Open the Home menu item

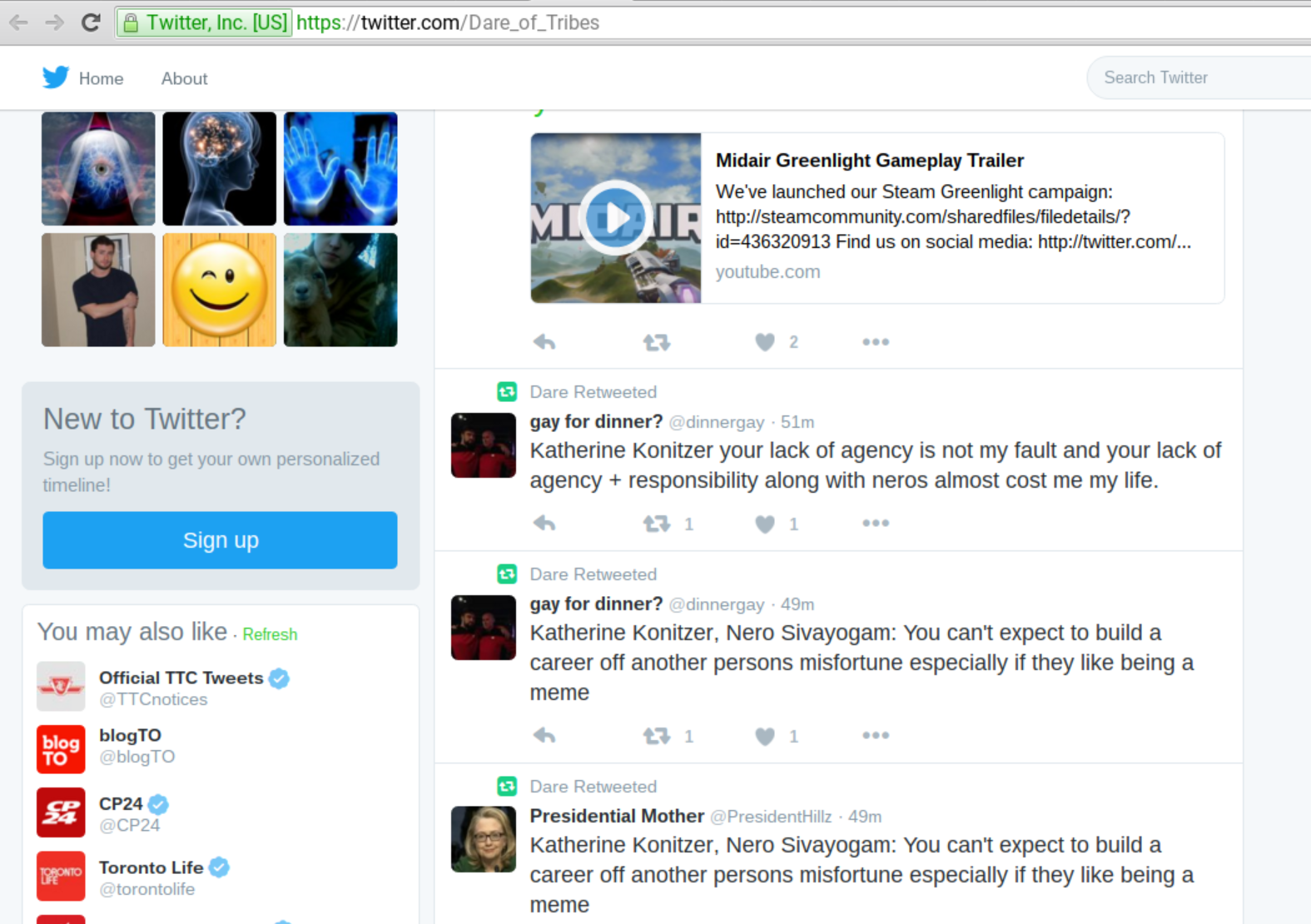pyautogui.click(x=101, y=78)
